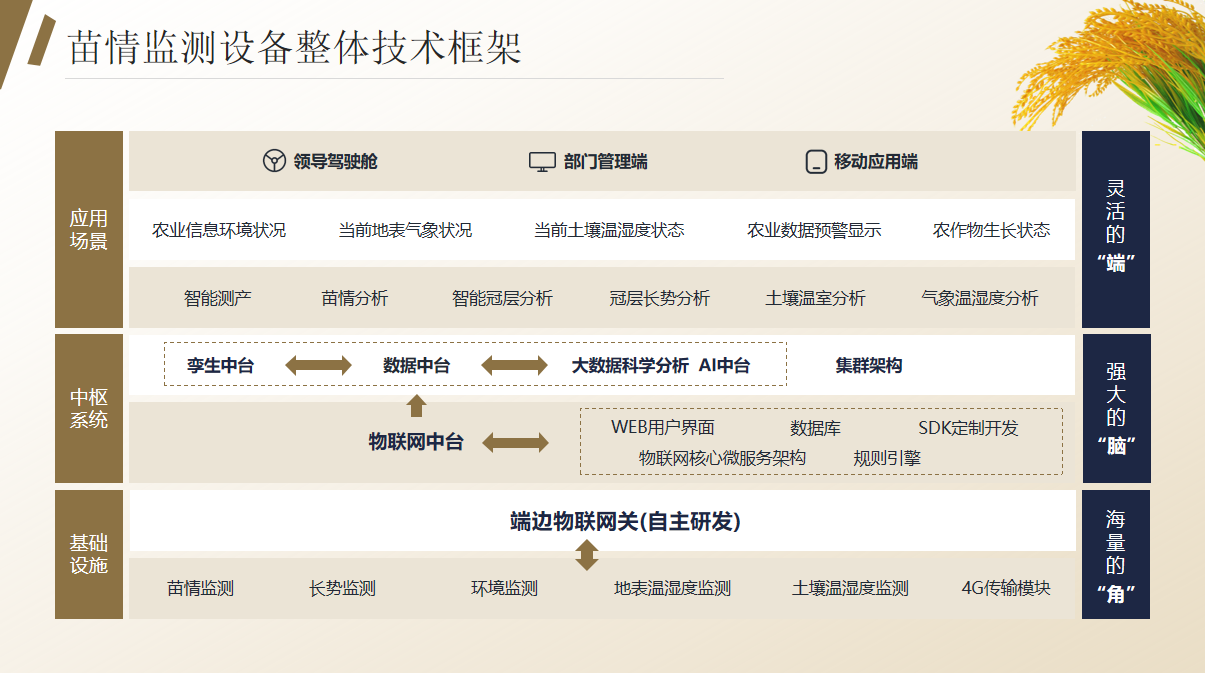This screenshot has width=1205, height=673.
Task: Click the double arrow between 数据中台 and 大数据科学分析
Action: pyautogui.click(x=515, y=365)
